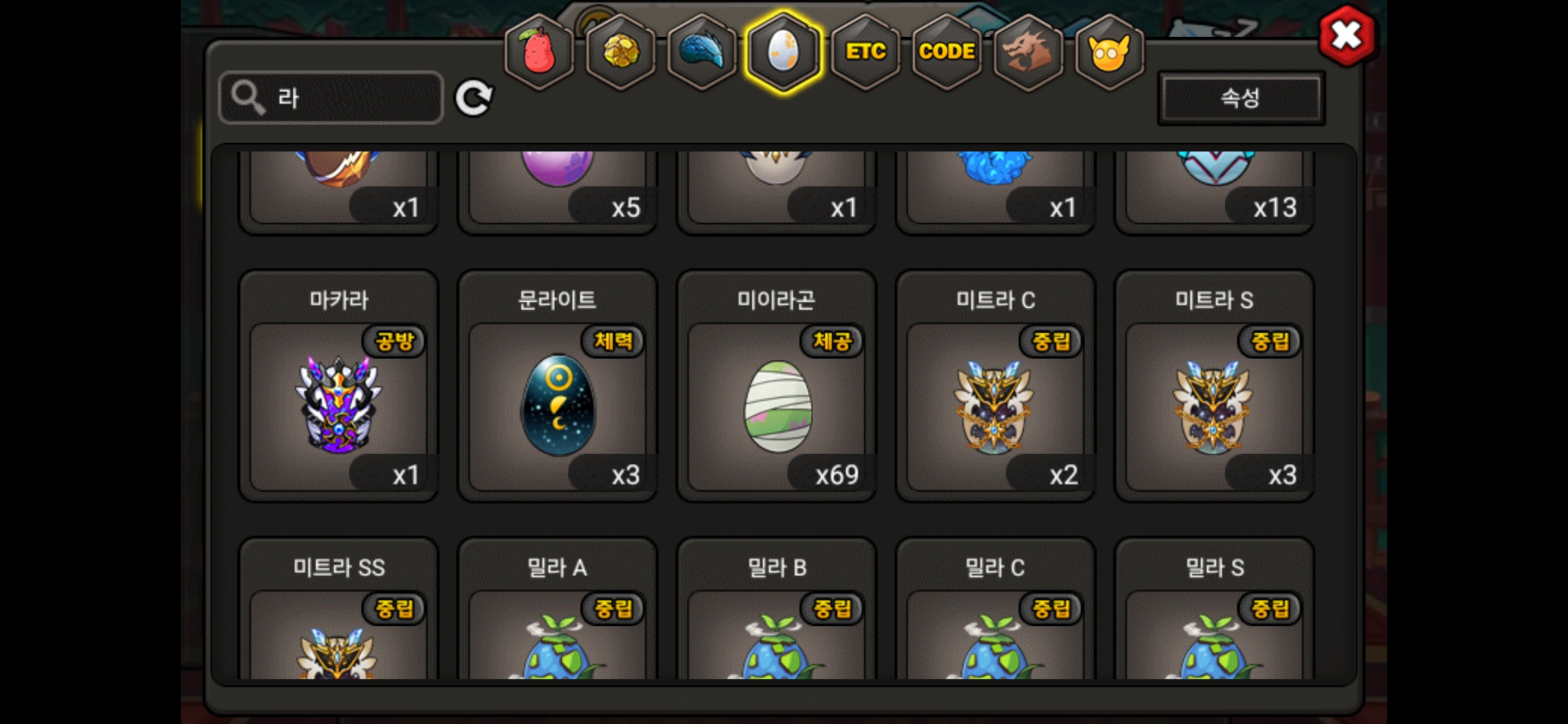
Task: Switch to the ETC tab
Action: tap(866, 52)
